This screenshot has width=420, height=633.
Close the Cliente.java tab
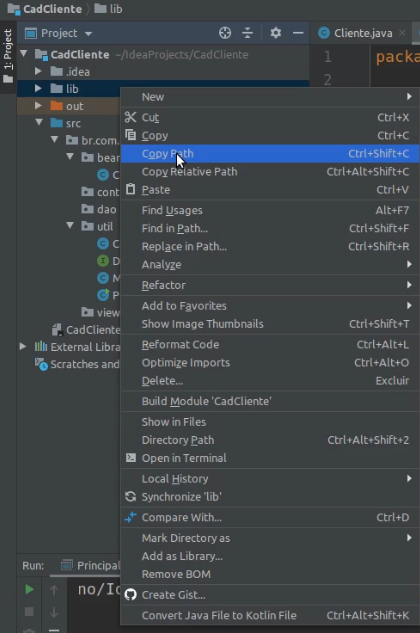coord(402,33)
